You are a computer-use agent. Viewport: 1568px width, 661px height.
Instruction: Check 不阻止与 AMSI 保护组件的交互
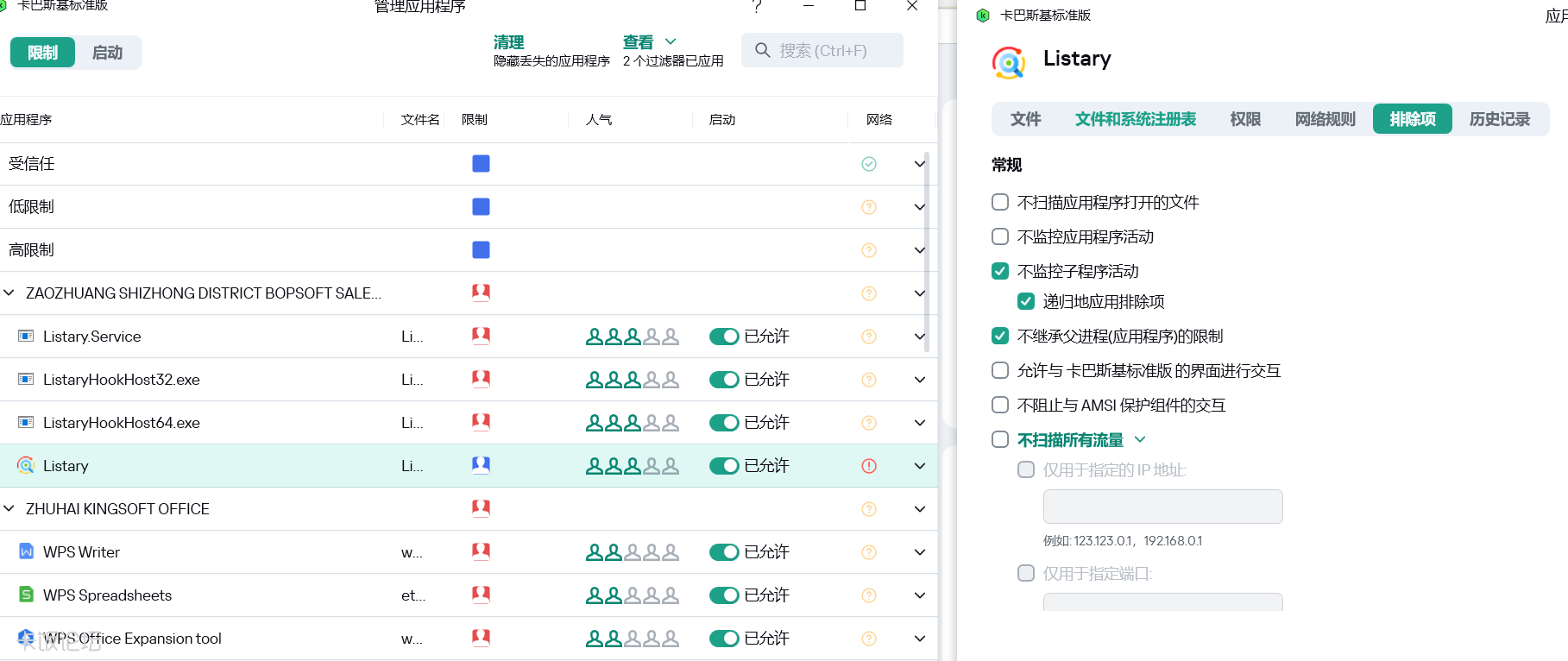[x=1000, y=405]
